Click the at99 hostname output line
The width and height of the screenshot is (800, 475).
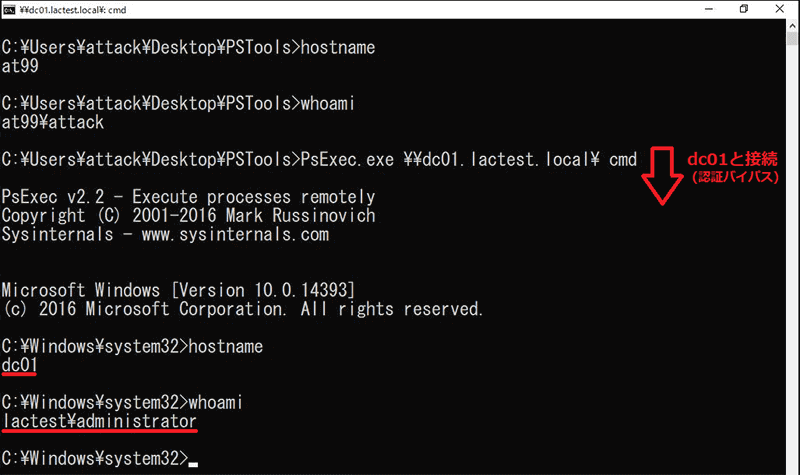pos(20,66)
